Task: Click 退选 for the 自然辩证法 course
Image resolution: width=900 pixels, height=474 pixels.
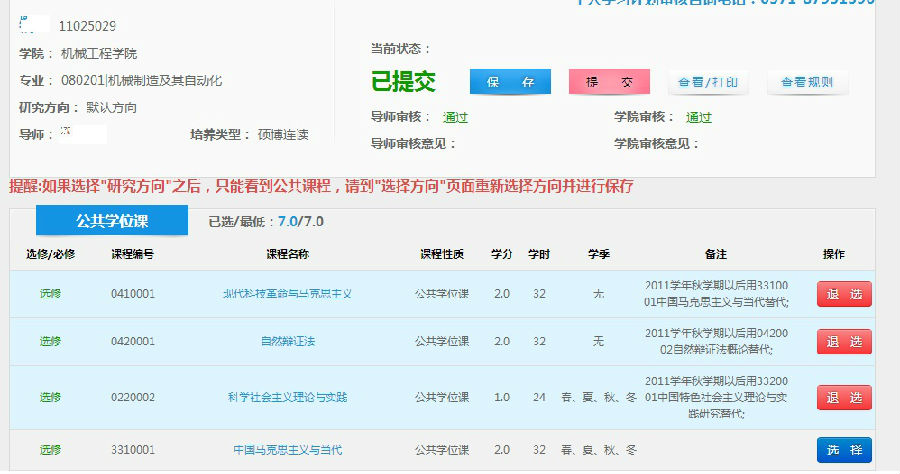Action: point(844,341)
